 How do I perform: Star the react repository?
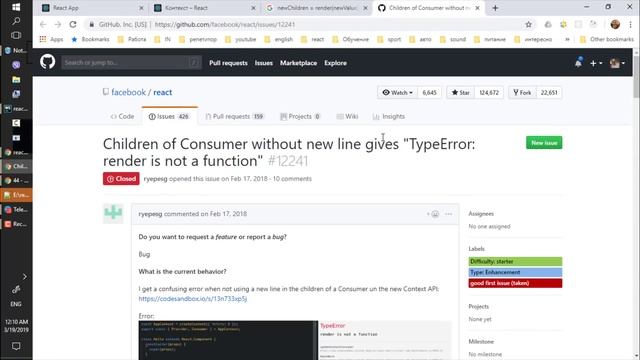460,93
